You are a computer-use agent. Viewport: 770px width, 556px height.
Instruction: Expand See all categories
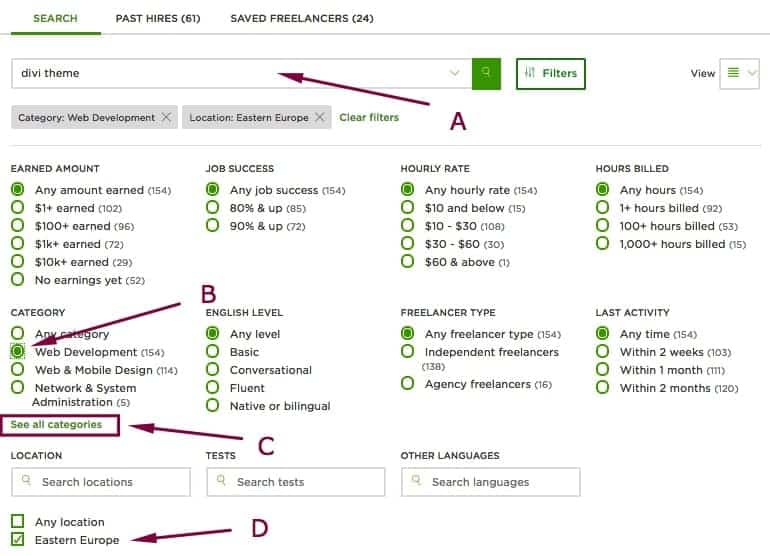click(57, 425)
